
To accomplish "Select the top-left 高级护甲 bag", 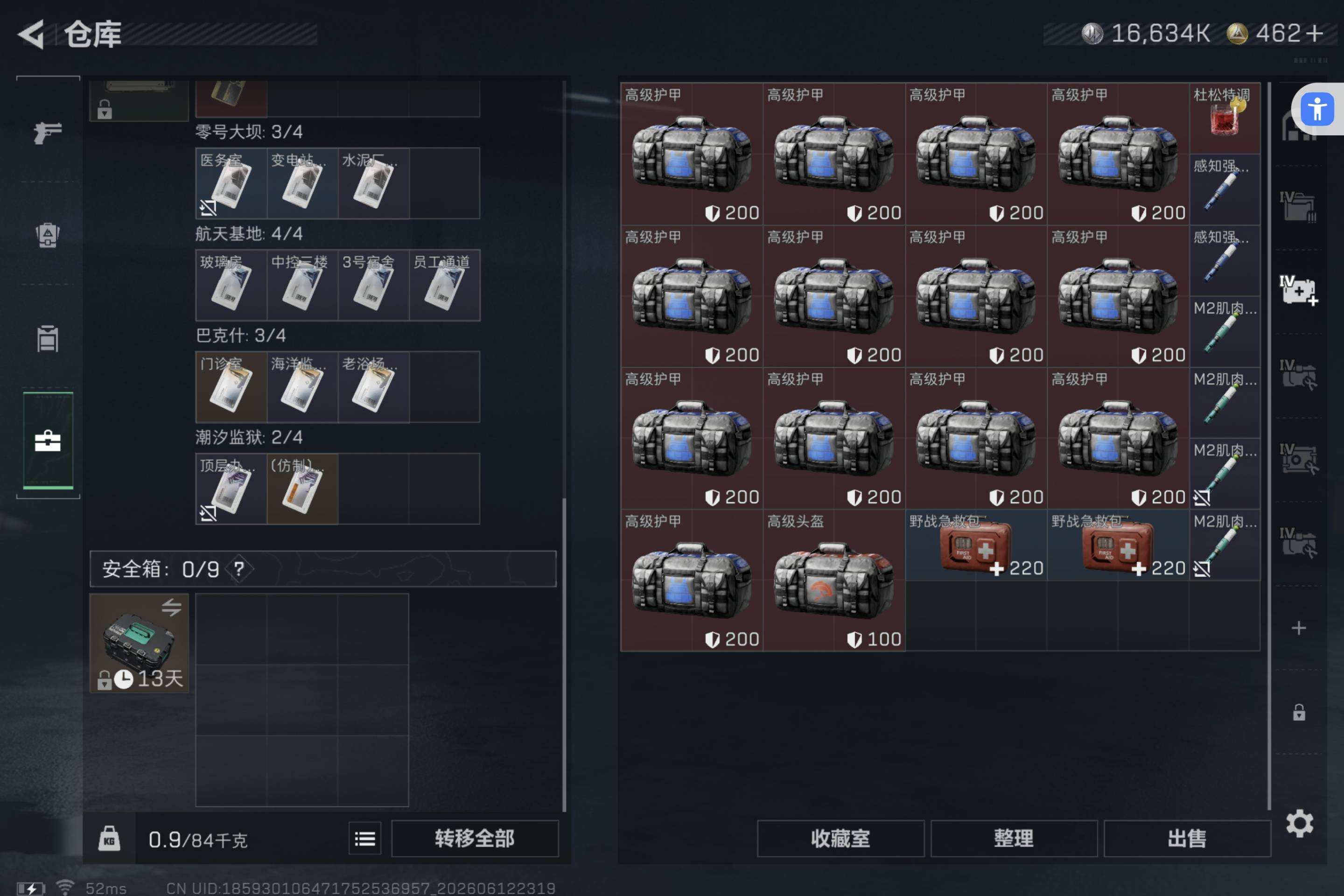I will 692,154.
